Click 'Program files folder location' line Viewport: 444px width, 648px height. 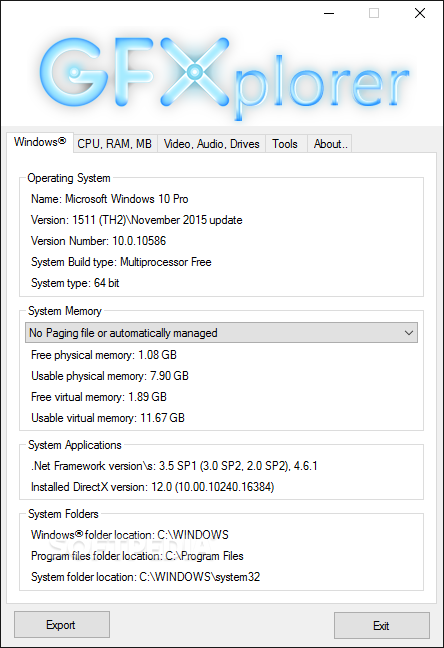click(x=137, y=556)
